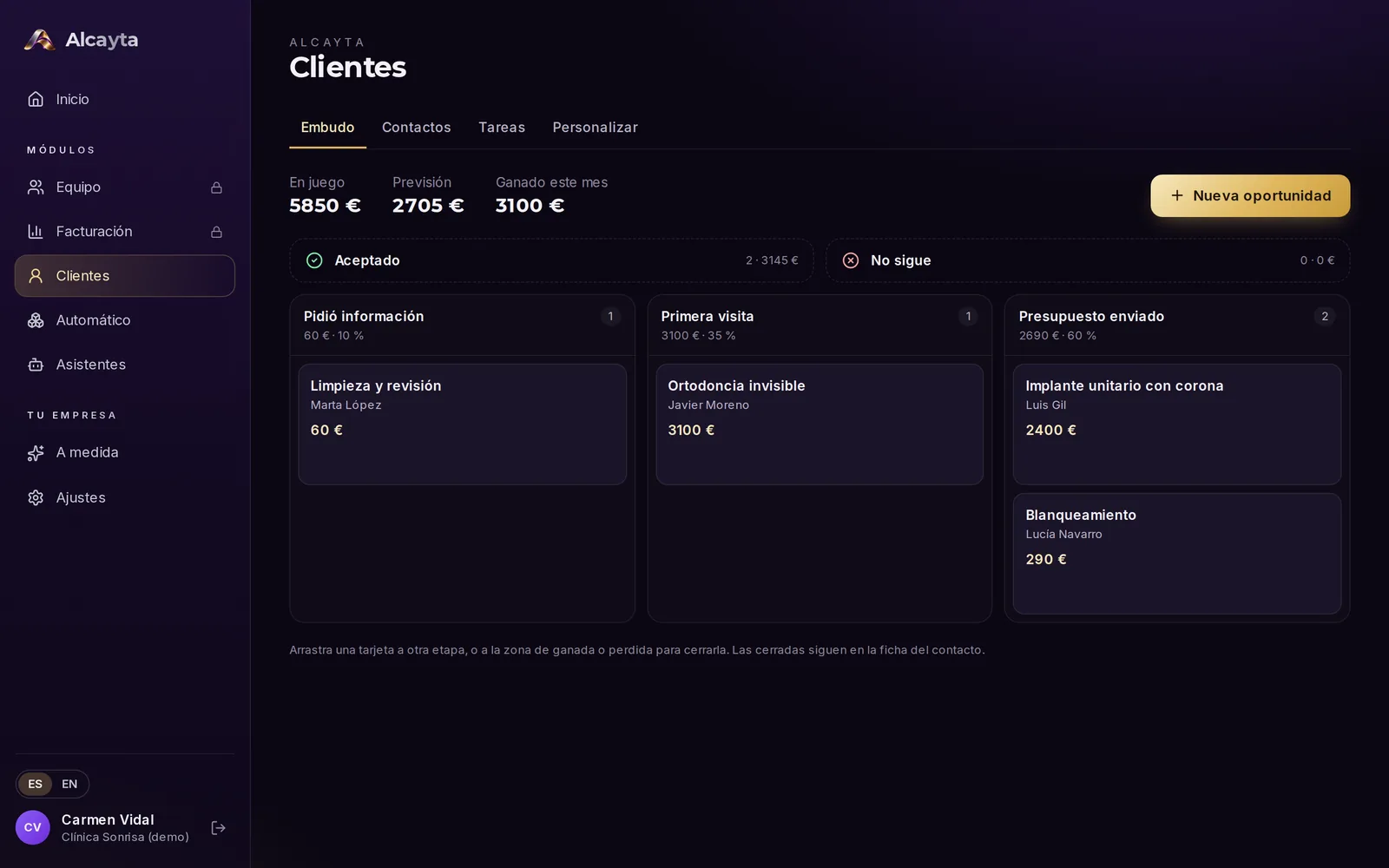Switch language to ES
Image resolution: width=1389 pixels, height=868 pixels.
(35, 784)
